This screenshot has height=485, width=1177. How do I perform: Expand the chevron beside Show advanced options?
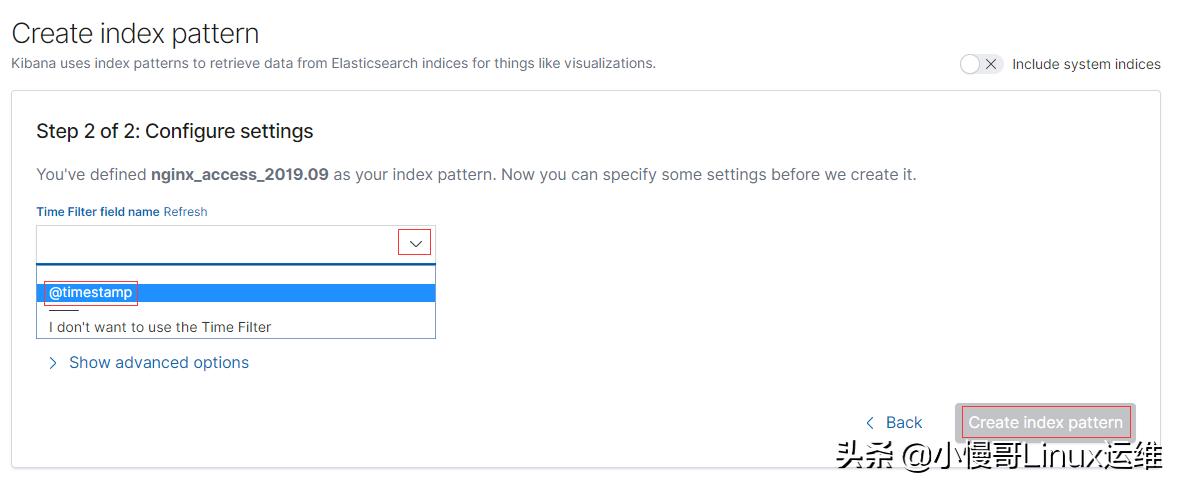[53, 363]
